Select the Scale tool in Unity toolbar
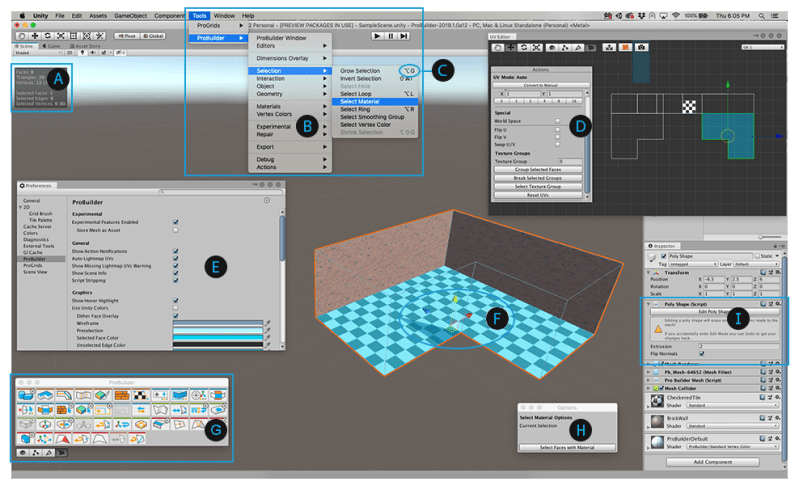Screen dimensions: 799x490 point(61,36)
